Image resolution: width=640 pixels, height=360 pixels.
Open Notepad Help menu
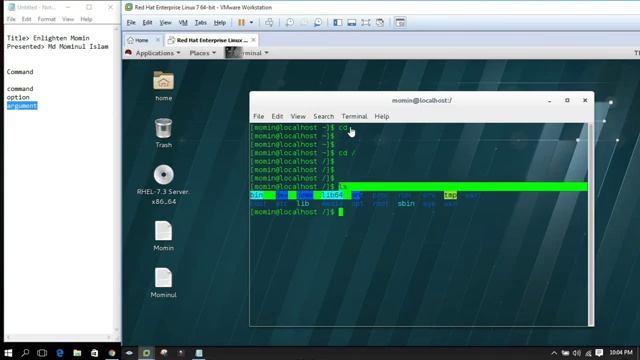pos(86,19)
